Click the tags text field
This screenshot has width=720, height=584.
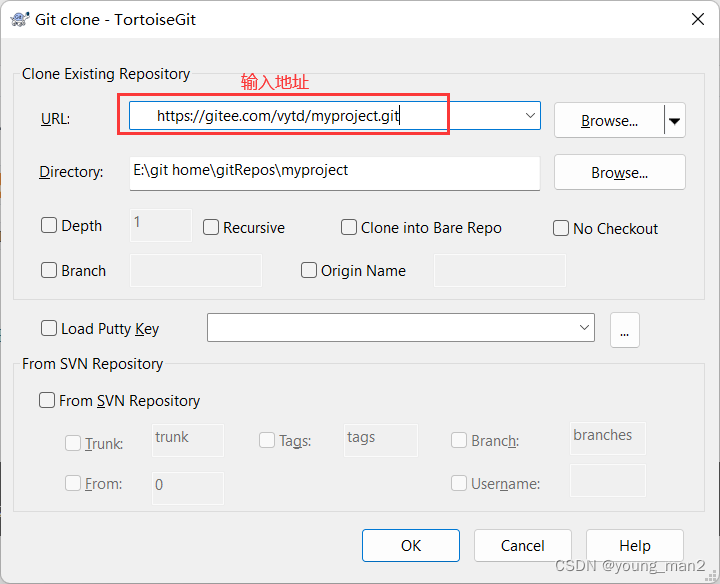tap(381, 440)
